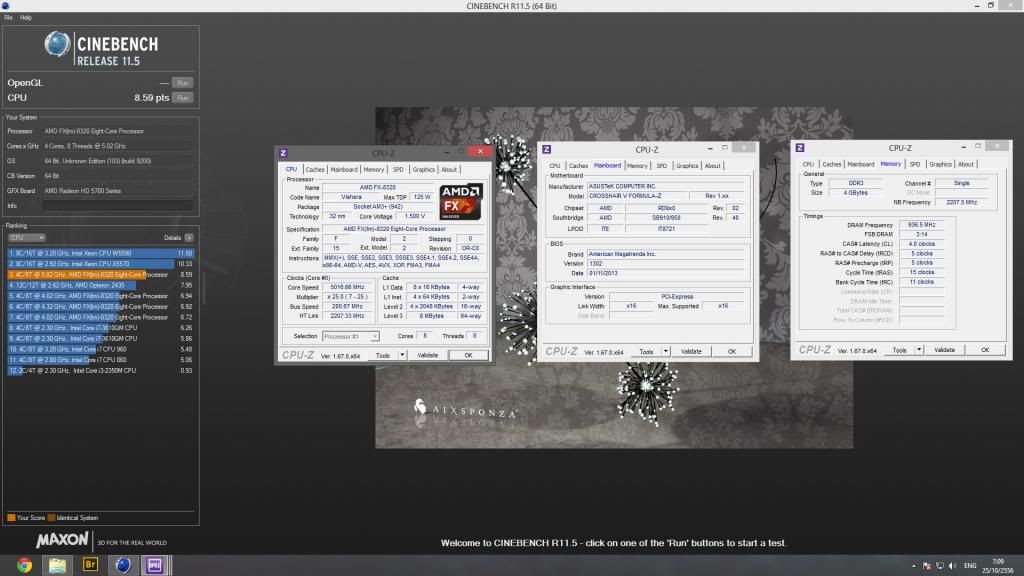Select Mainboard tab in CPU-Z processor window

click(344, 170)
